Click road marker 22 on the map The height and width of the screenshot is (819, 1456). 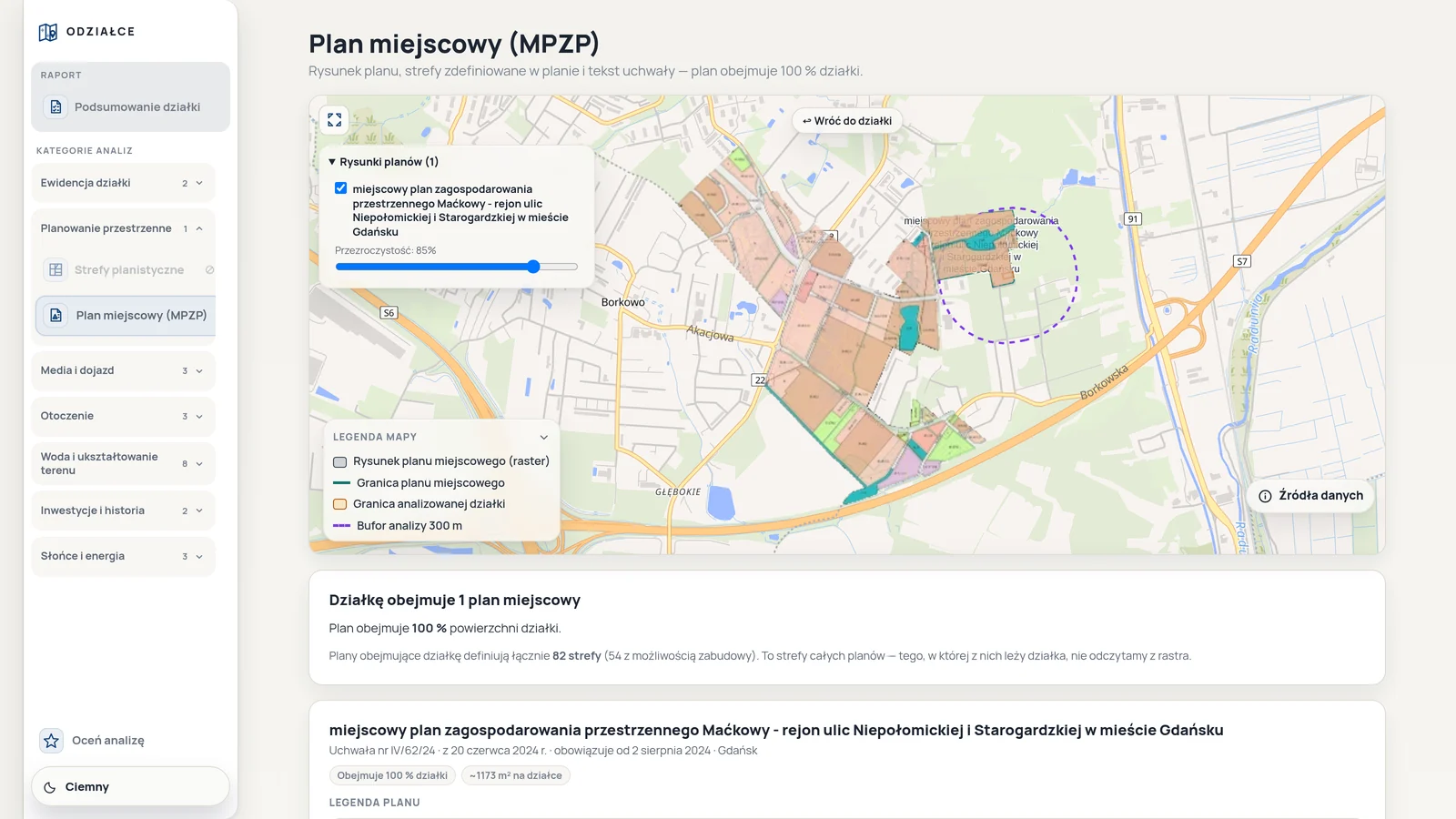coord(760,380)
